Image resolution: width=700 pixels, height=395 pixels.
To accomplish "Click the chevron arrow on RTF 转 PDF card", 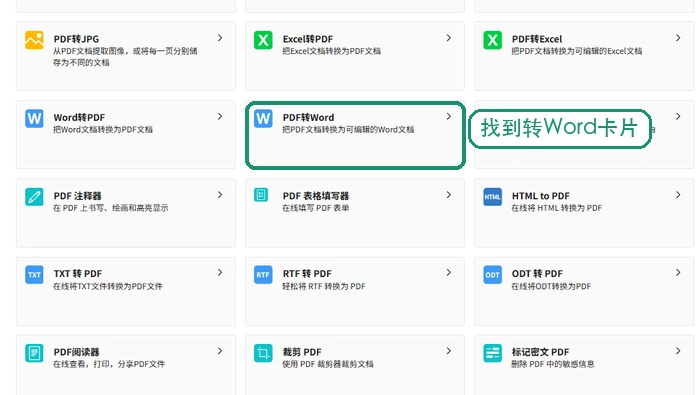I will (449, 273).
